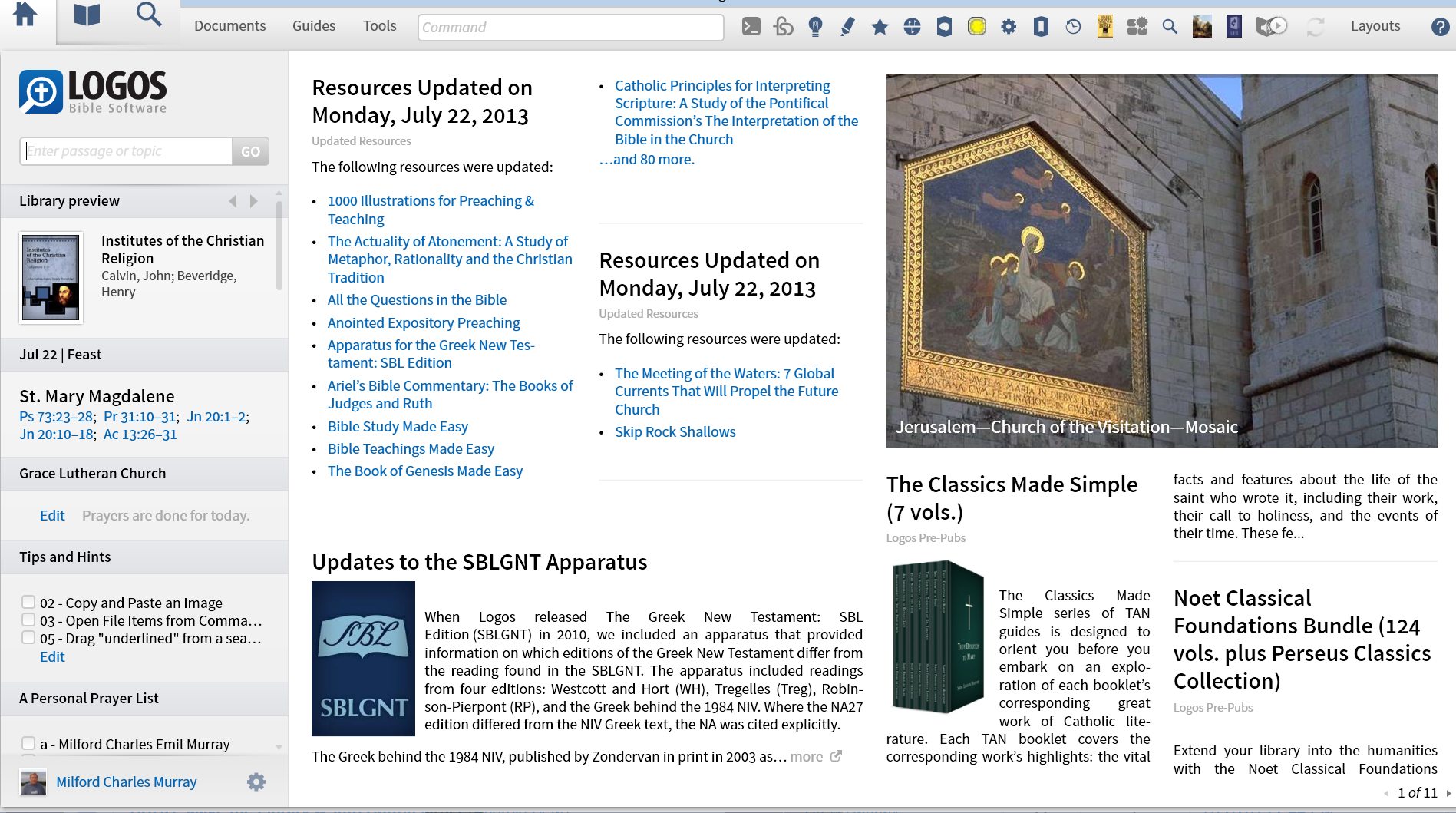Open the Documents menu
Screen dimensions: 1456x813
229,25
